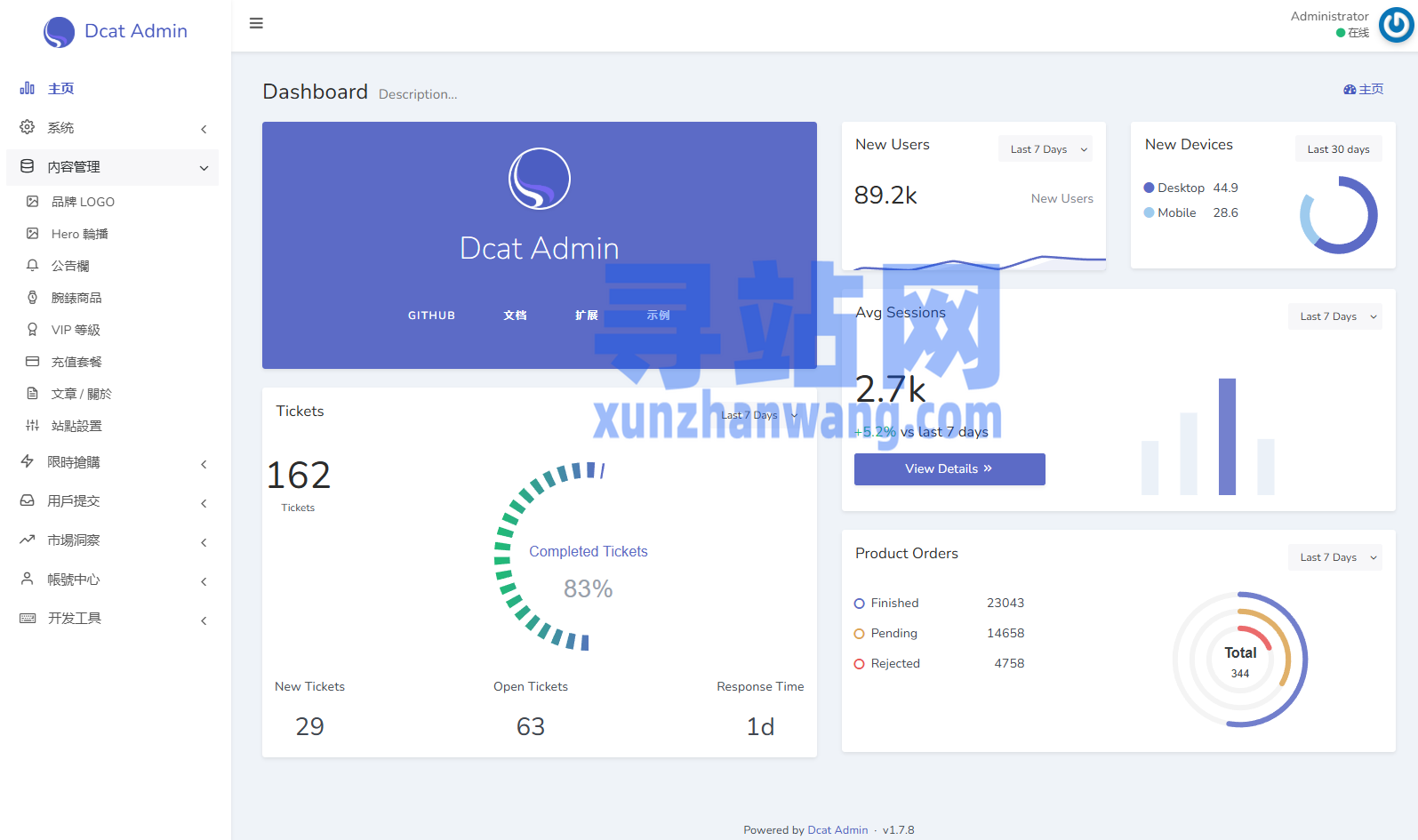The height and width of the screenshot is (840, 1418).
Task: Click the 公告欄 bell icon
Action: coord(33,266)
